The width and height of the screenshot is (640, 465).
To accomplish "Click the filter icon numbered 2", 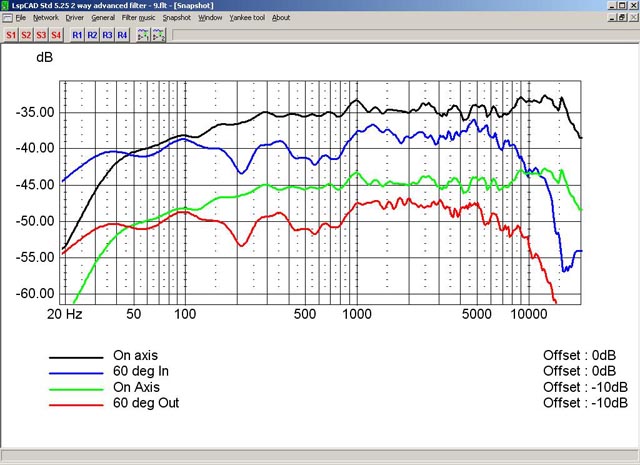I will click(x=158, y=35).
